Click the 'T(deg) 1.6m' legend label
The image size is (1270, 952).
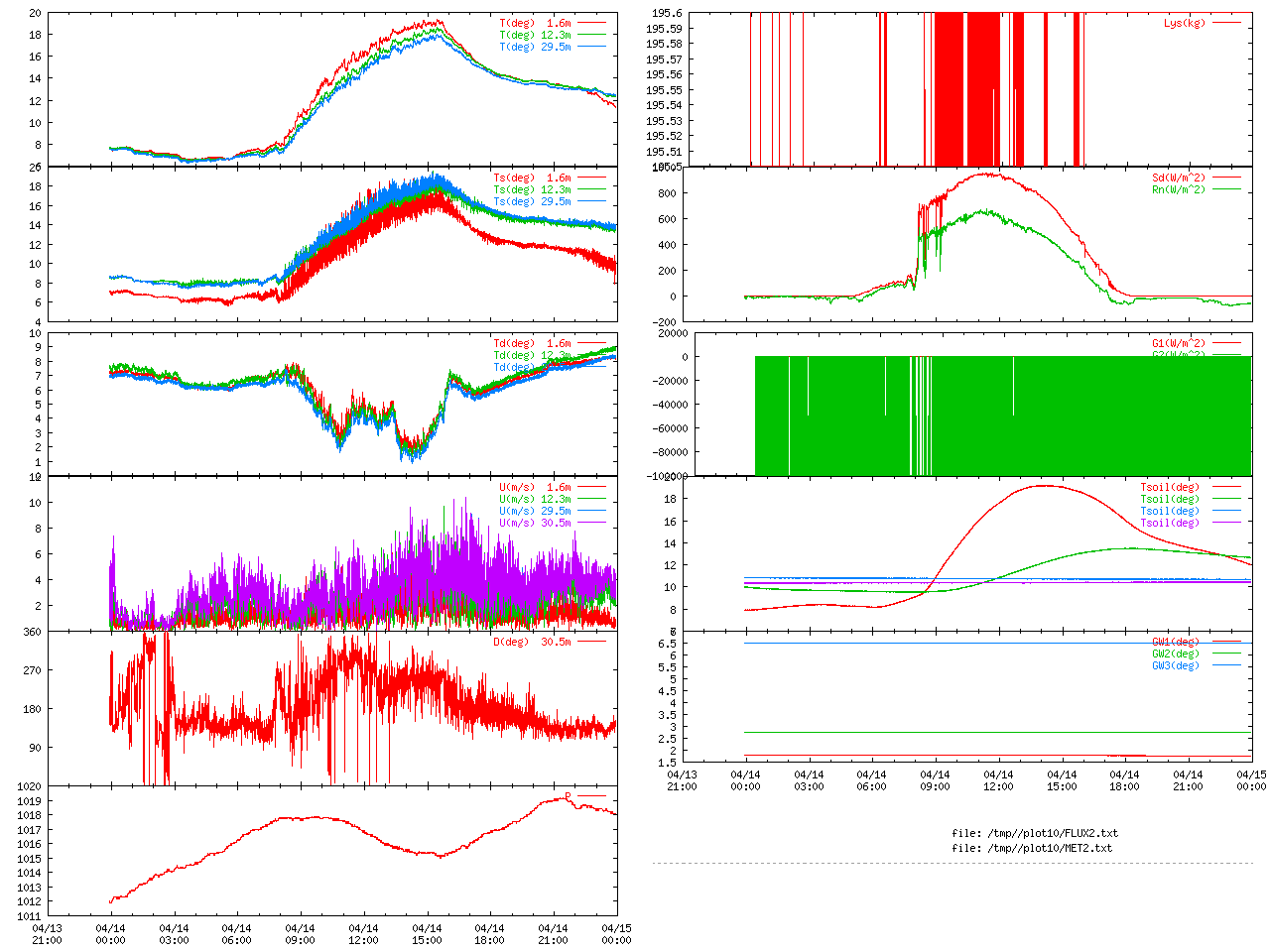tap(535, 23)
